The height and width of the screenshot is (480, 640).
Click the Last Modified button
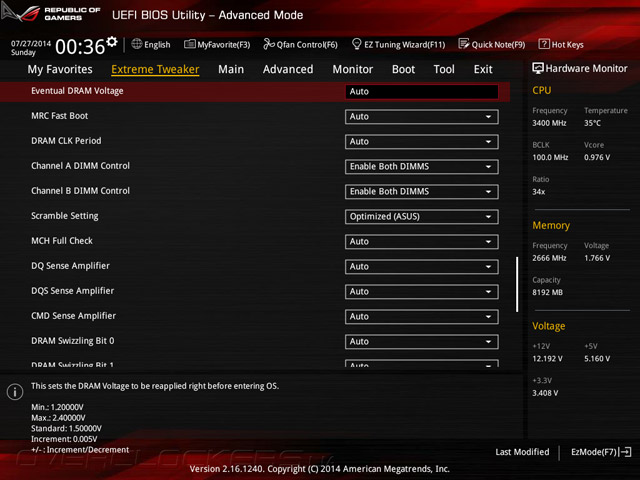tap(522, 452)
